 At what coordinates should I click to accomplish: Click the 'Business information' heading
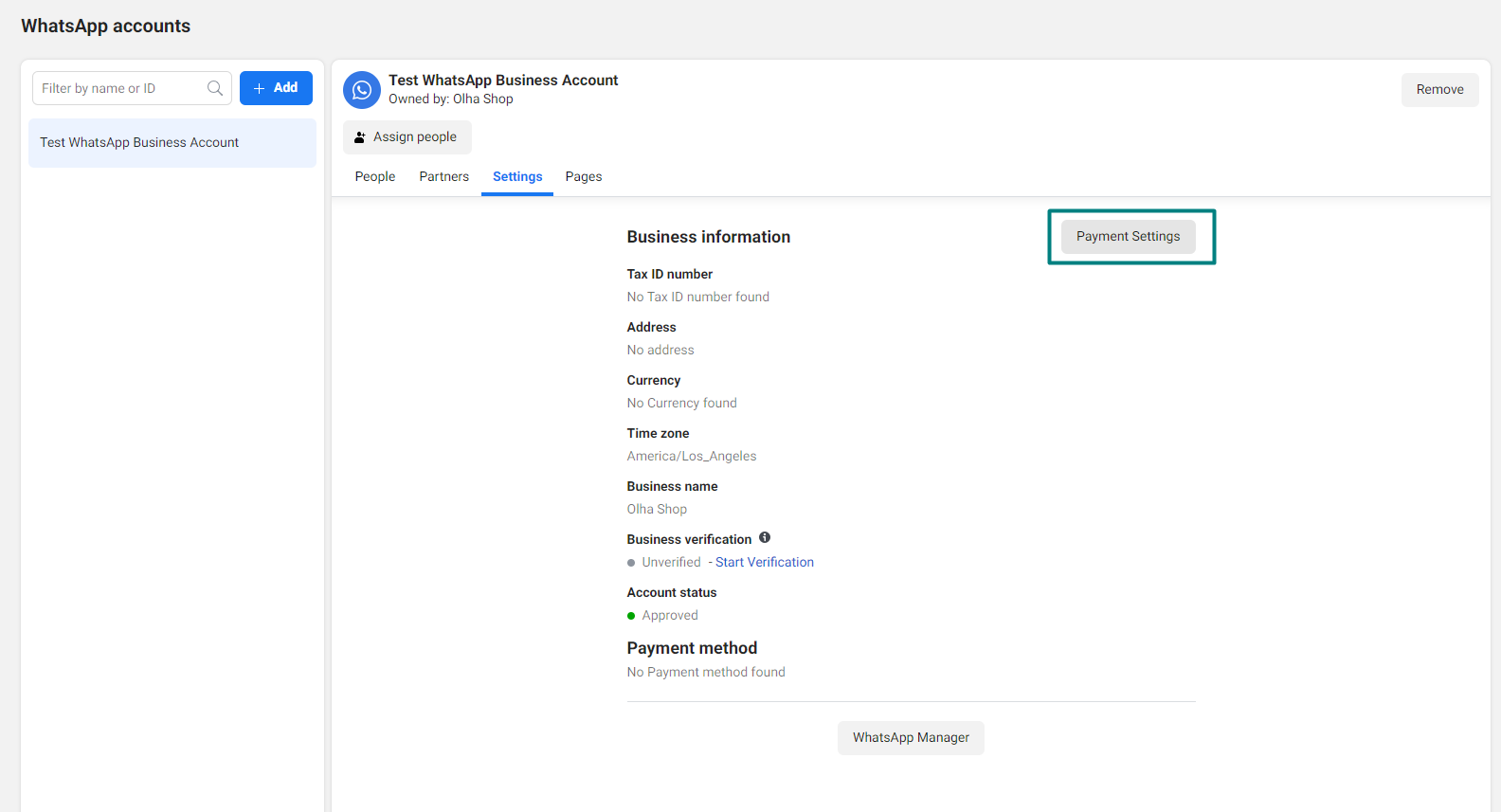coord(709,237)
